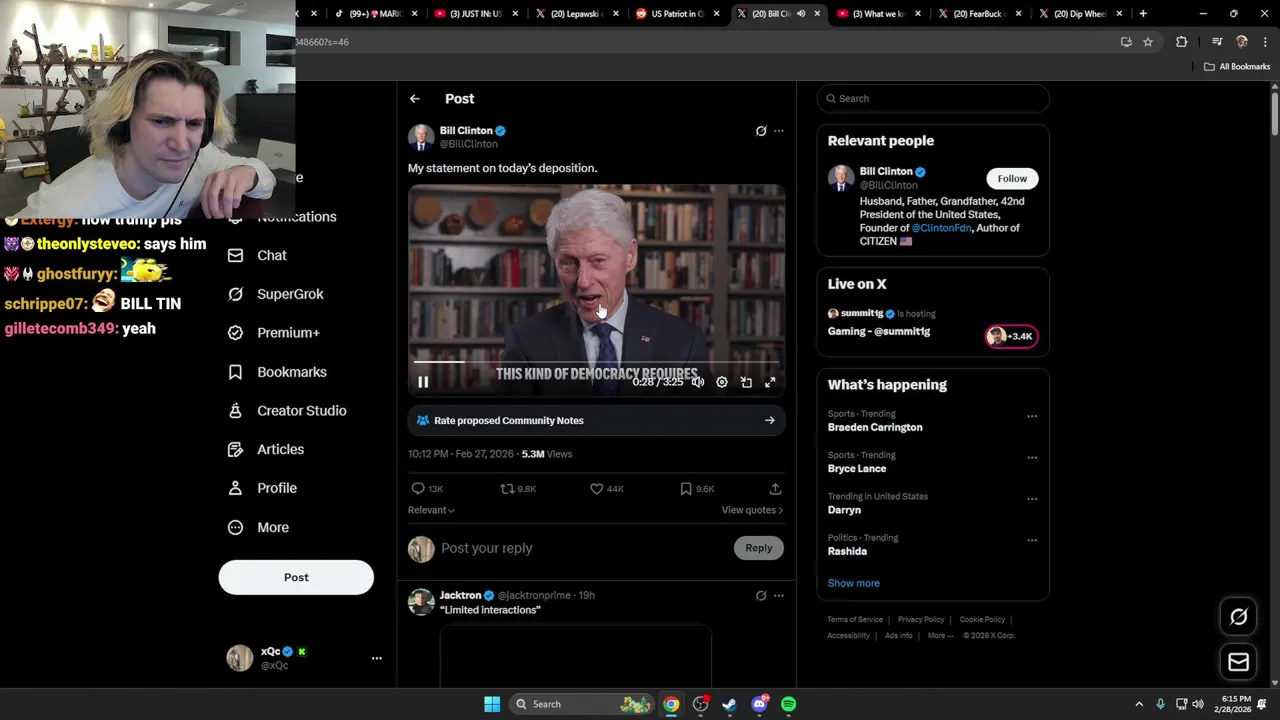Go back using the Post arrow
The image size is (1280, 720).
point(415,99)
